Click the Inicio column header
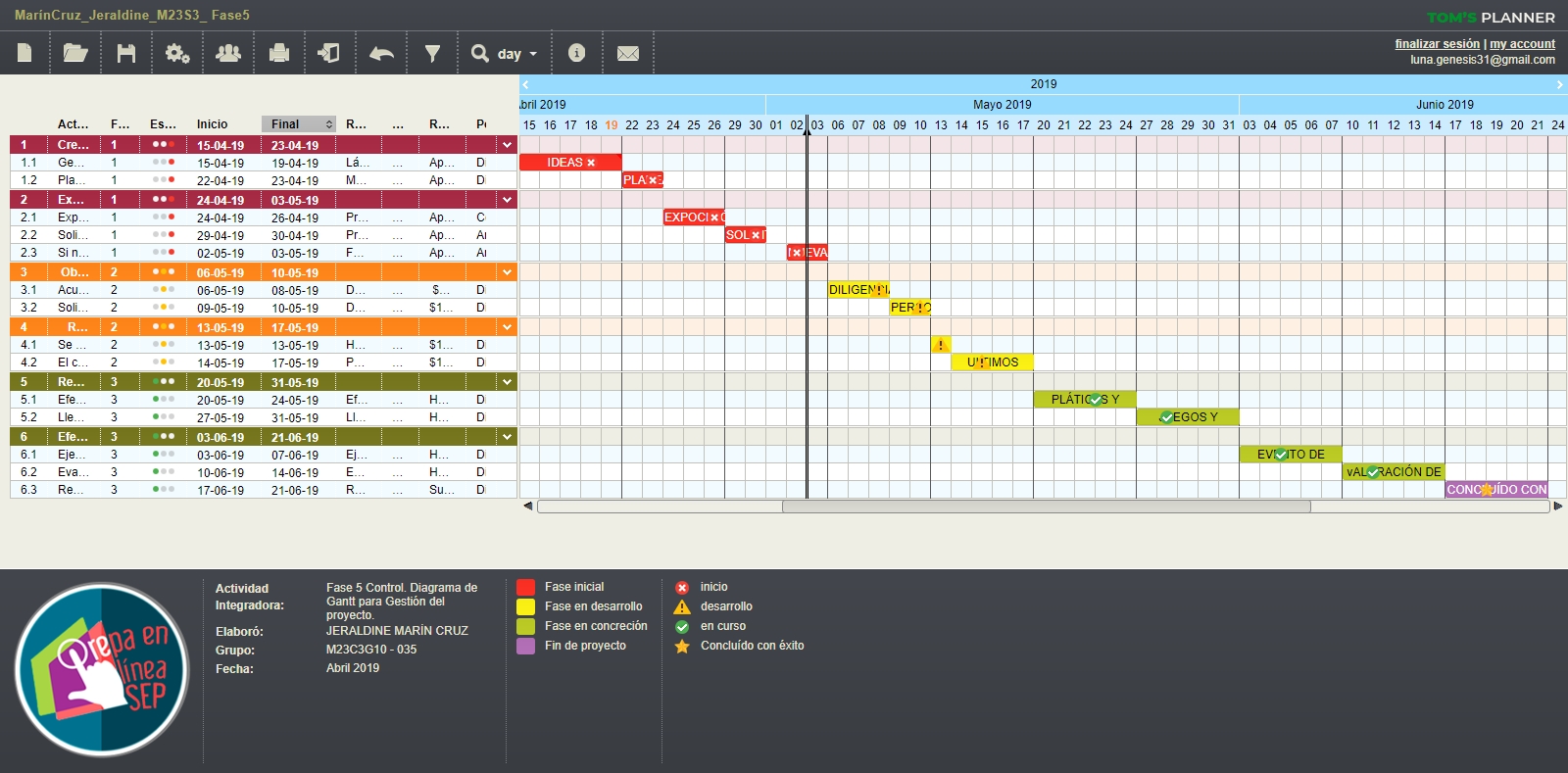Image resolution: width=1568 pixels, height=773 pixels. pyautogui.click(x=212, y=124)
